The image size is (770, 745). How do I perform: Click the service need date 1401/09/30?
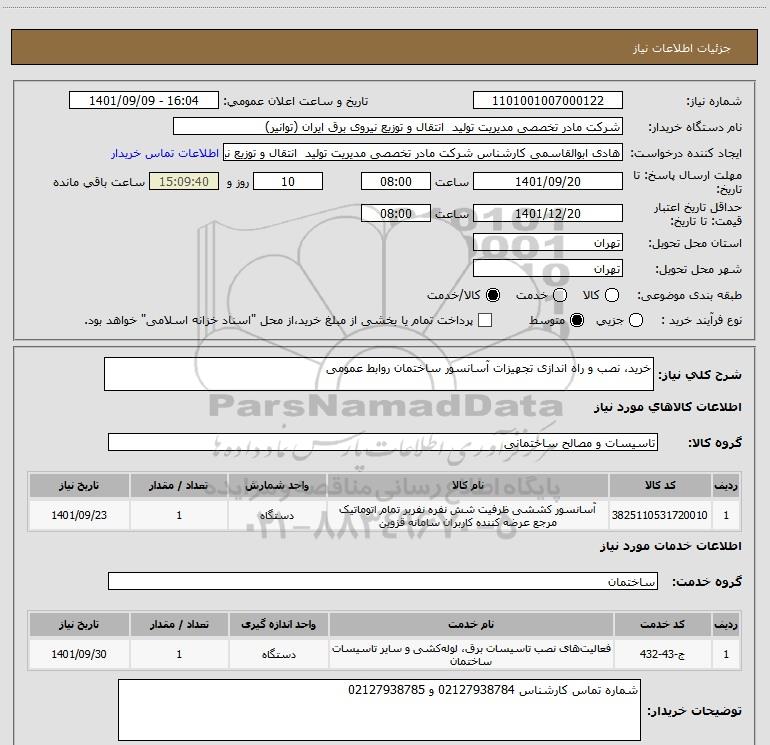tap(79, 654)
